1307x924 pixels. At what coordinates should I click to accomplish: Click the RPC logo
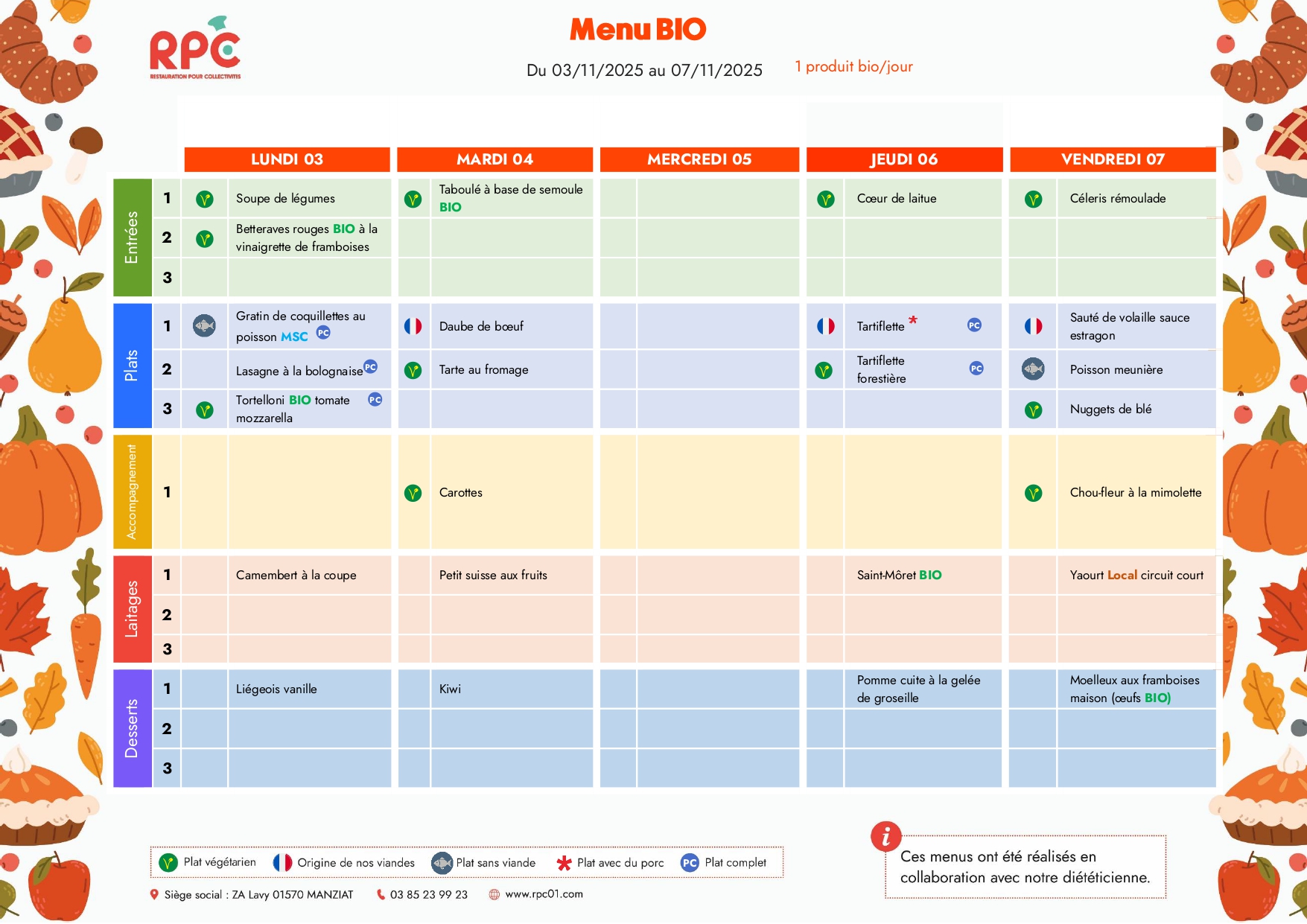click(195, 49)
